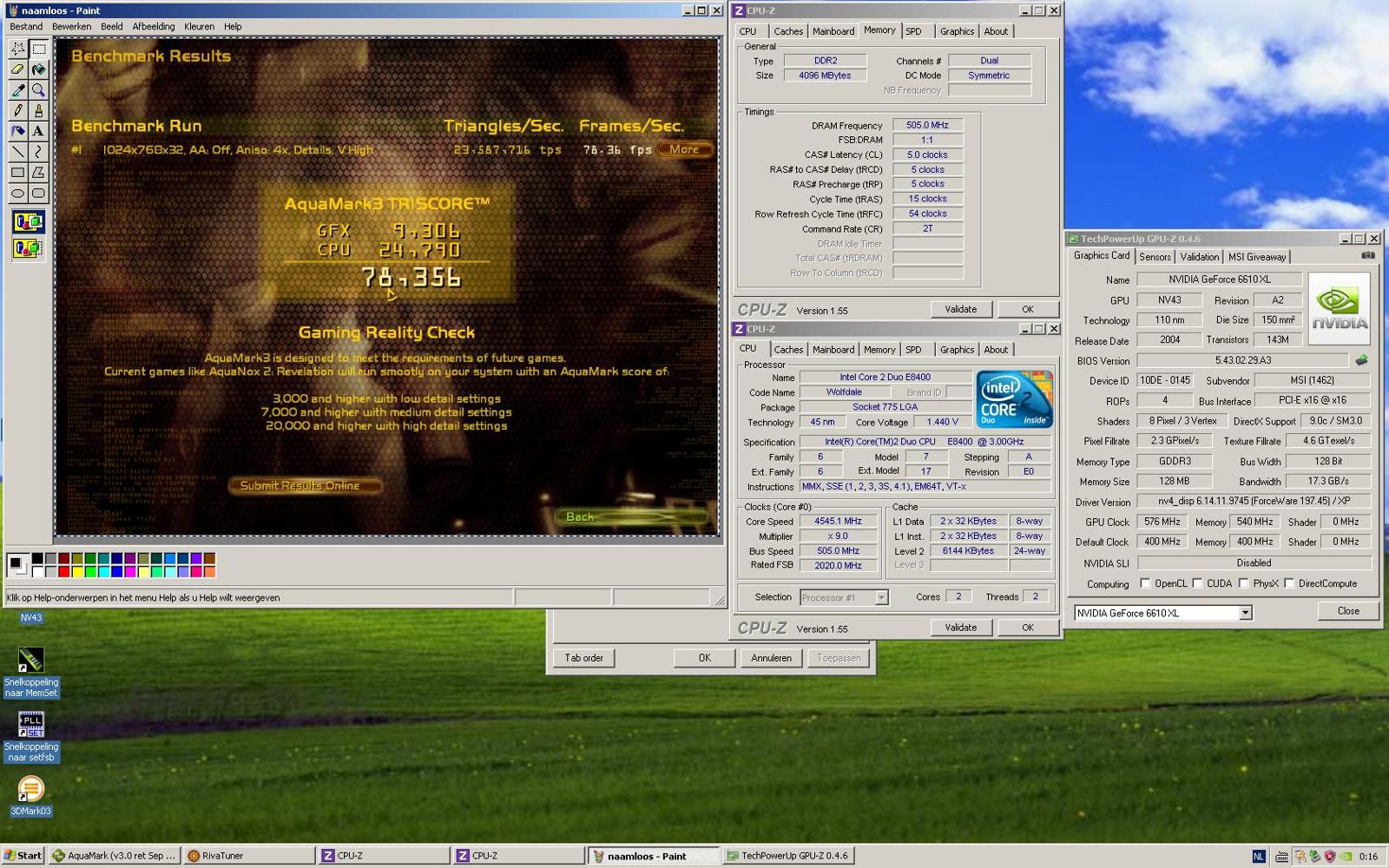Click More button in benchmark results
1389x868 pixels.
(684, 149)
